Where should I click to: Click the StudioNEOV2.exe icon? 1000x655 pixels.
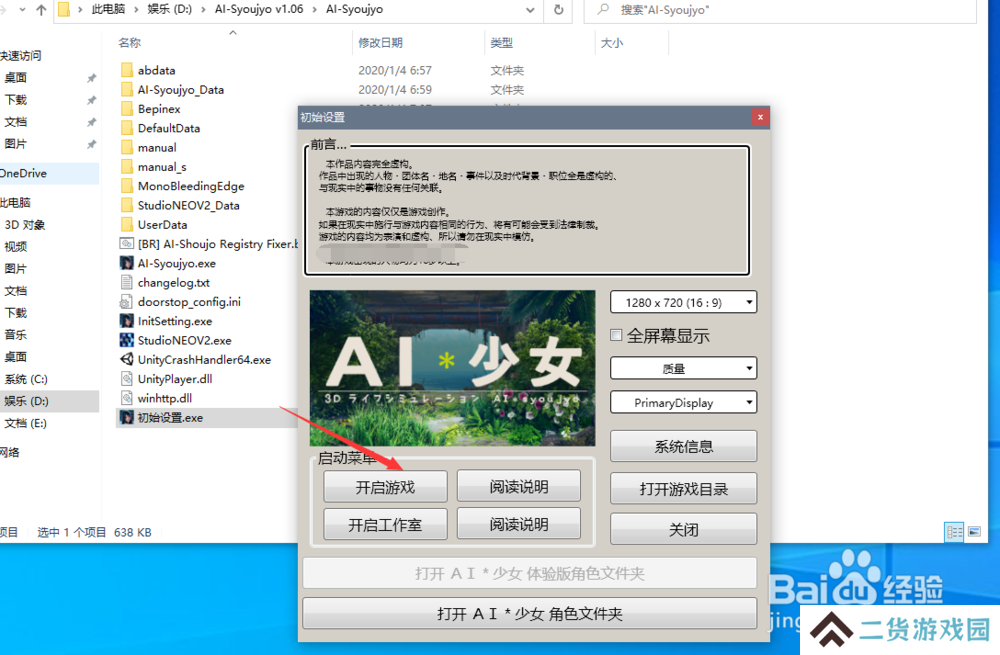[126, 340]
